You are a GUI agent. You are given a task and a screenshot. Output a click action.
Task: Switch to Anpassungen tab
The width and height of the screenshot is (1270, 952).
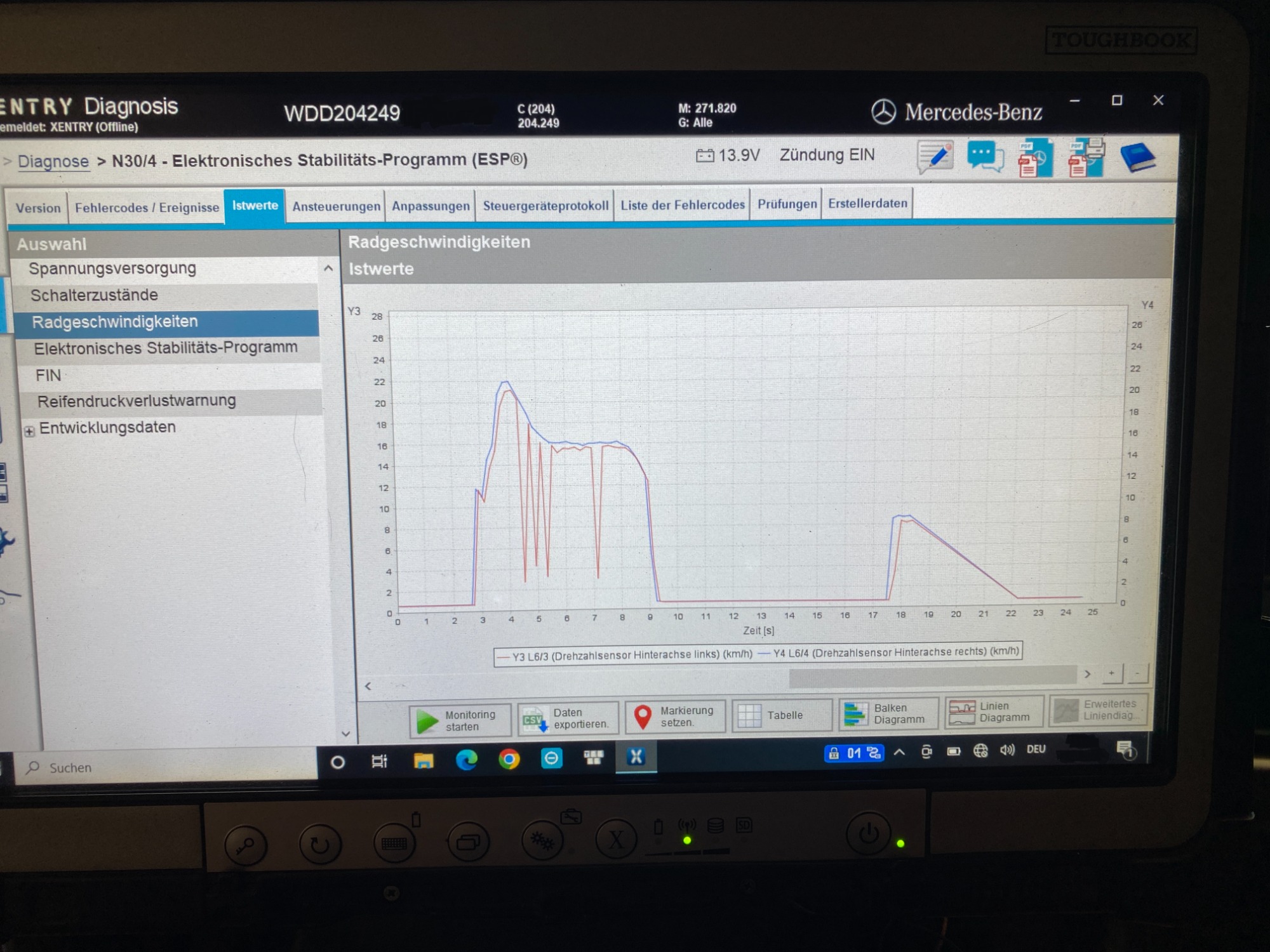tap(431, 206)
